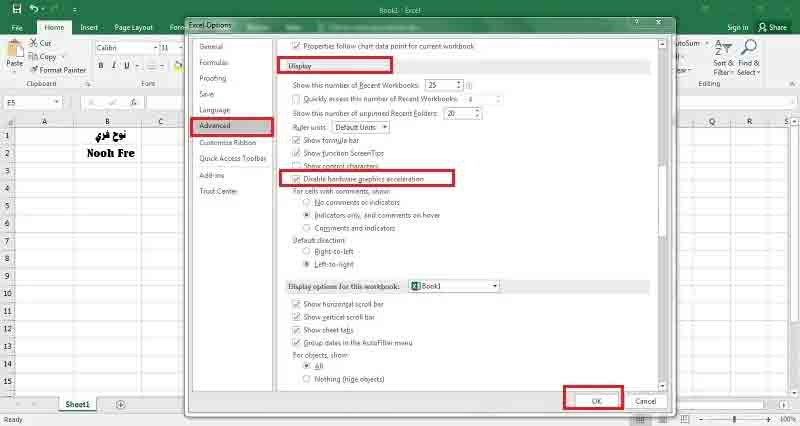Click cell B2 containing Nooh Fre
Screen dimensions: 800x426
pos(107,153)
